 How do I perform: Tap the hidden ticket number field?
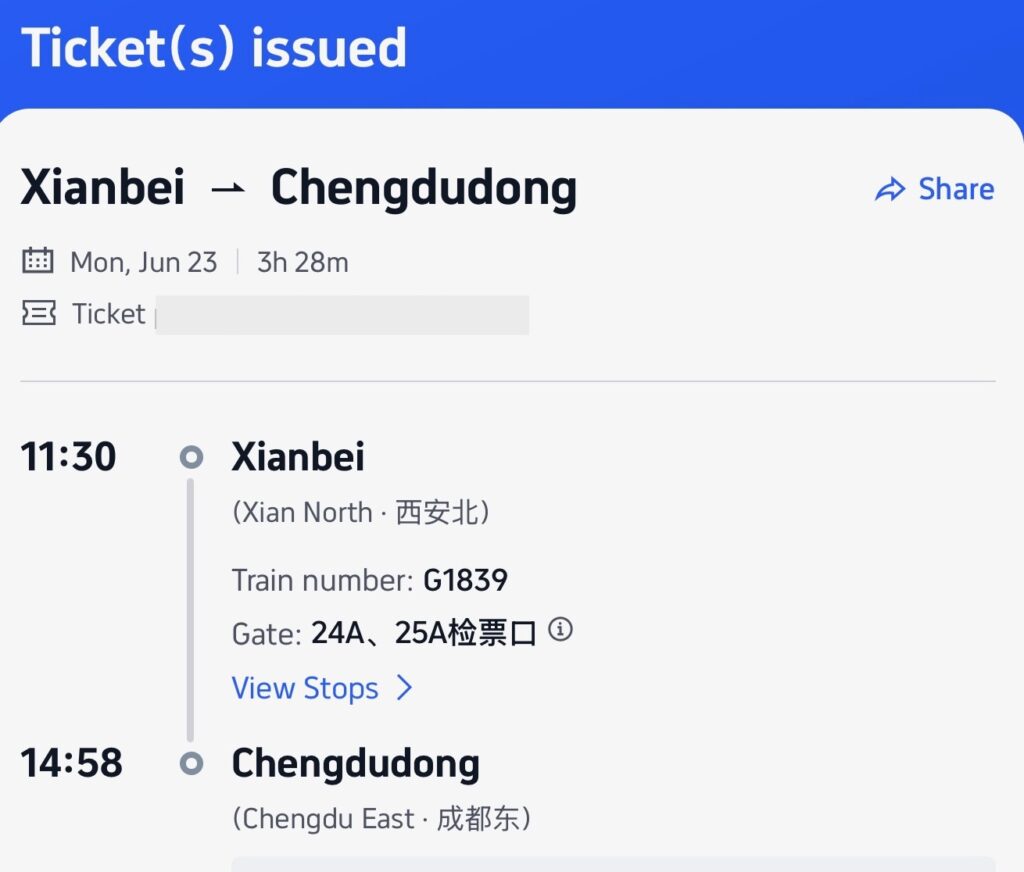tap(342, 314)
